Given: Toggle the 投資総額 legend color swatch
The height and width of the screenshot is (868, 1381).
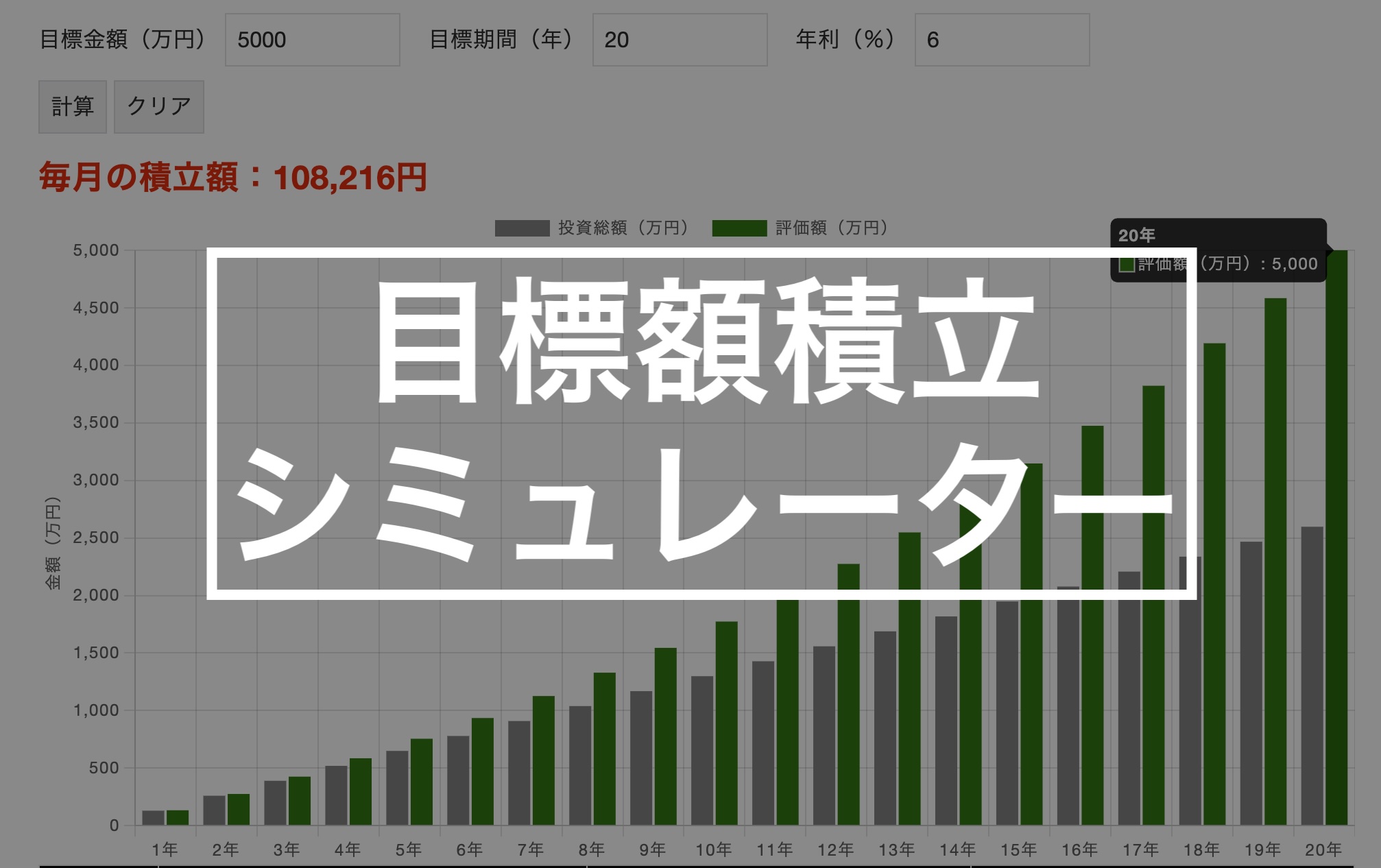Looking at the screenshot, I should coord(522,228).
